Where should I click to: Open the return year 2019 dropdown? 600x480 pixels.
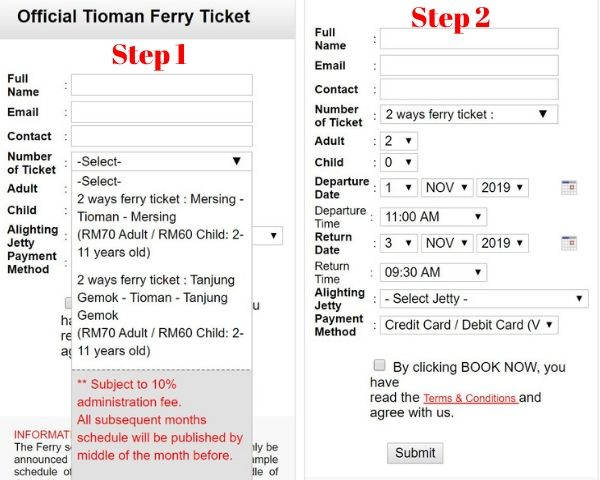point(502,243)
